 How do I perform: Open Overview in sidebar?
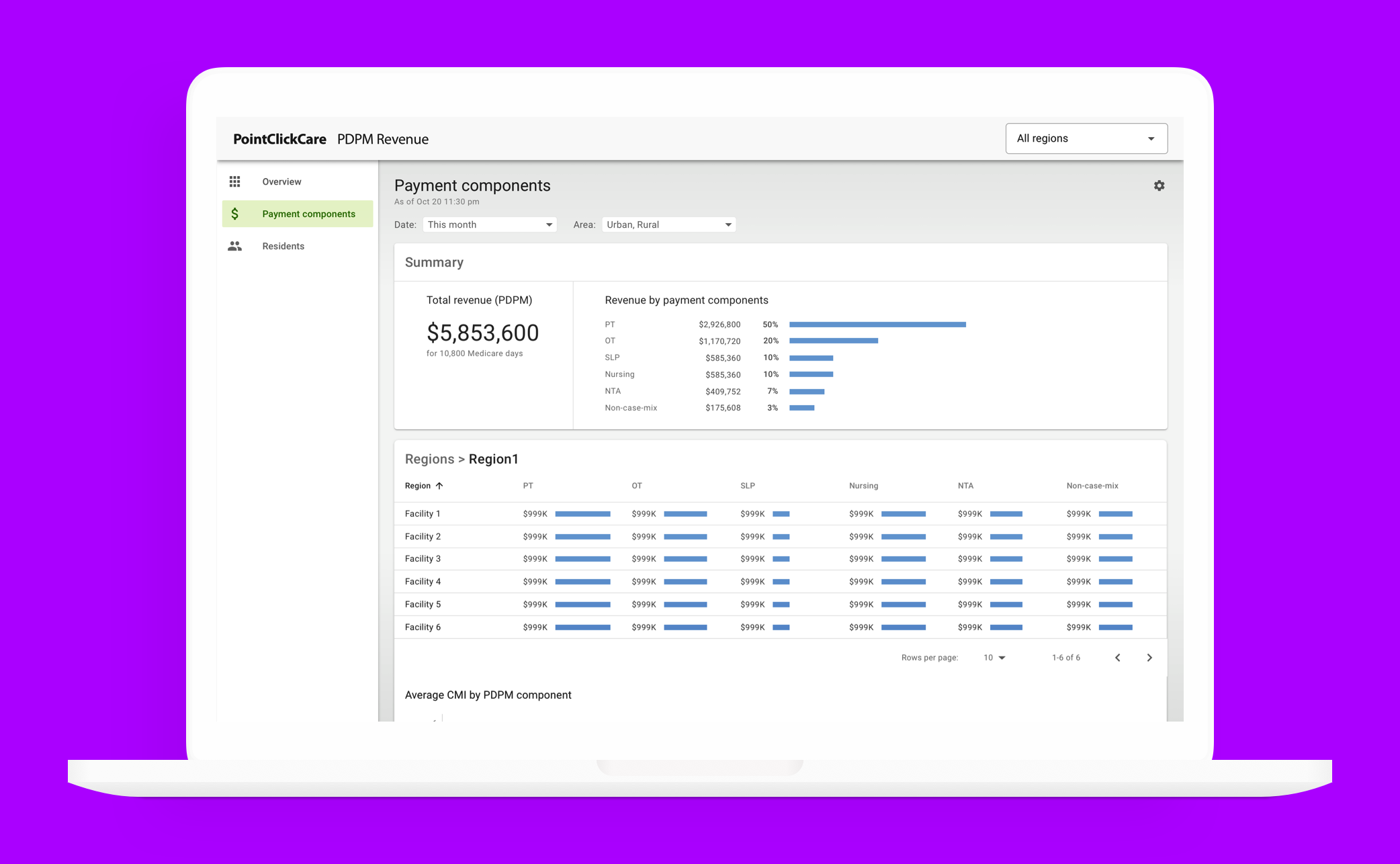coord(298,181)
